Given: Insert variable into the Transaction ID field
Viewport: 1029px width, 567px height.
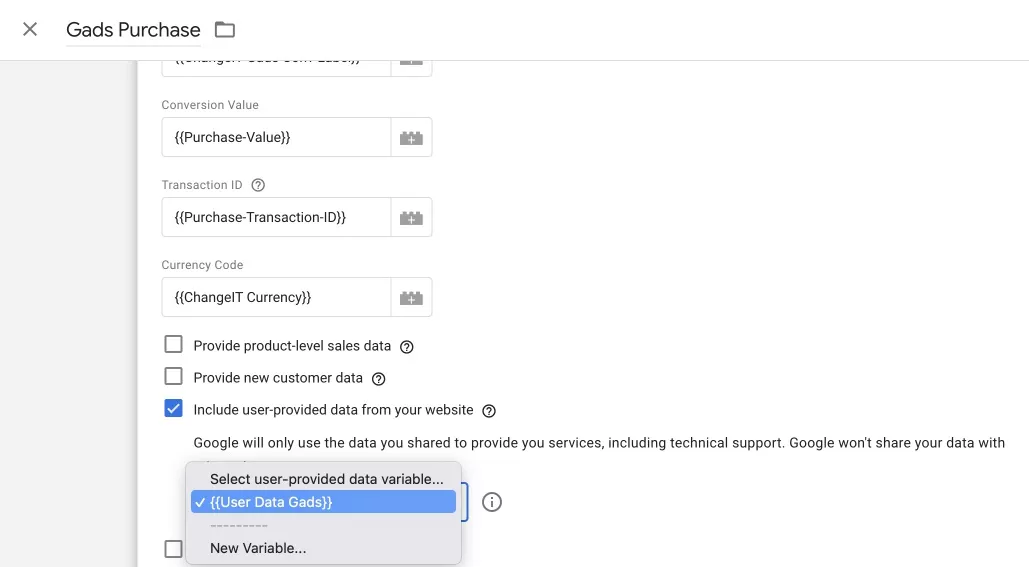Looking at the screenshot, I should tap(411, 217).
